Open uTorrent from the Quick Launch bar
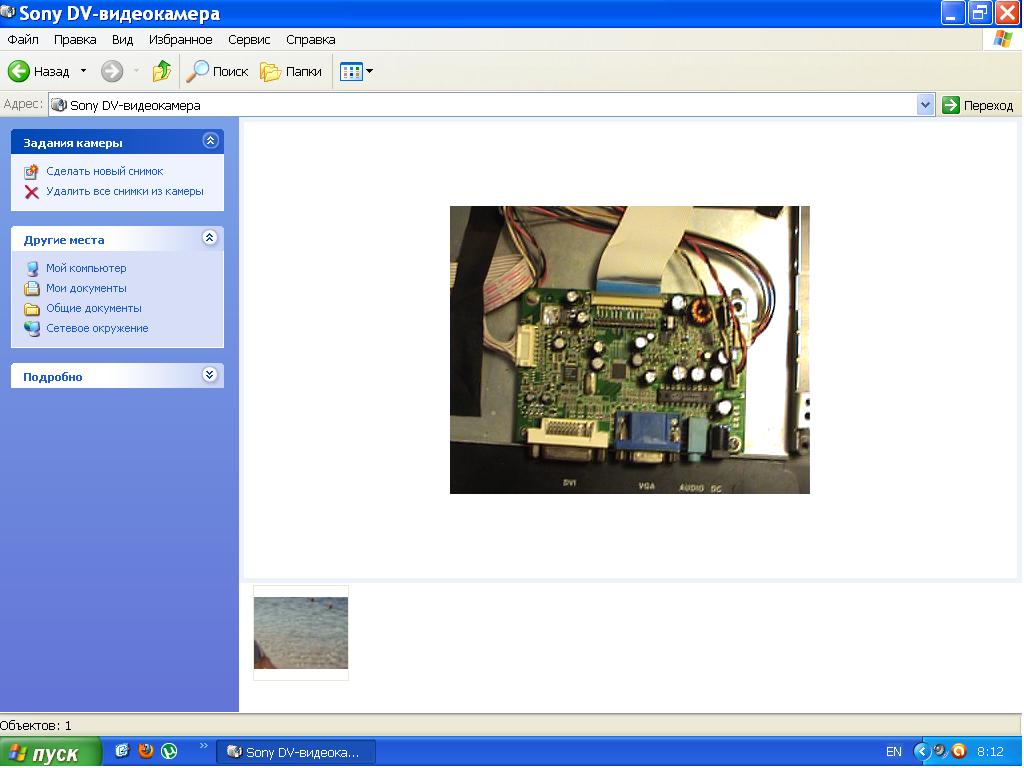Viewport: 1024px width, 768px height. [170, 750]
